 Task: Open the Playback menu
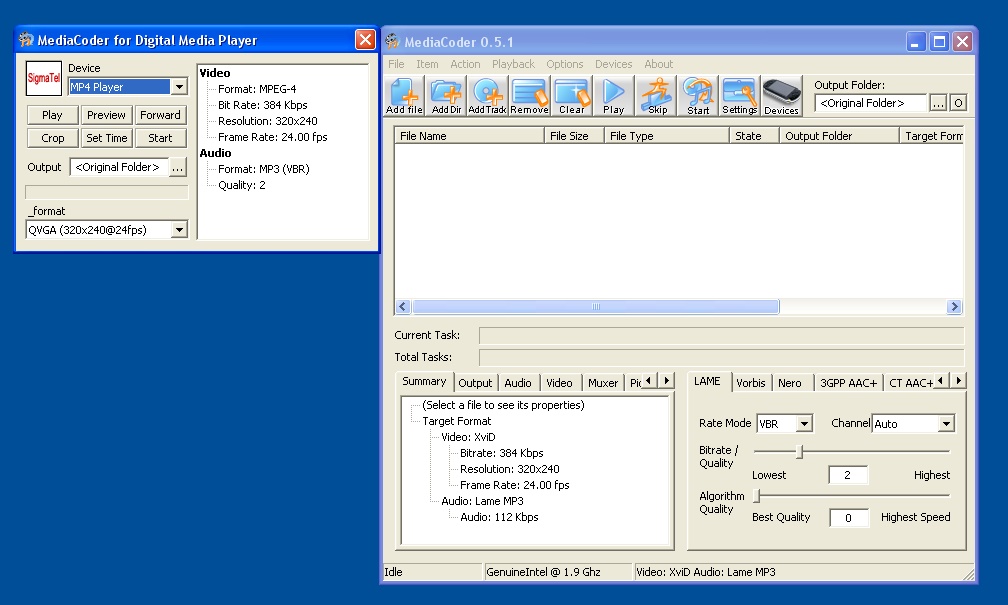coord(513,64)
